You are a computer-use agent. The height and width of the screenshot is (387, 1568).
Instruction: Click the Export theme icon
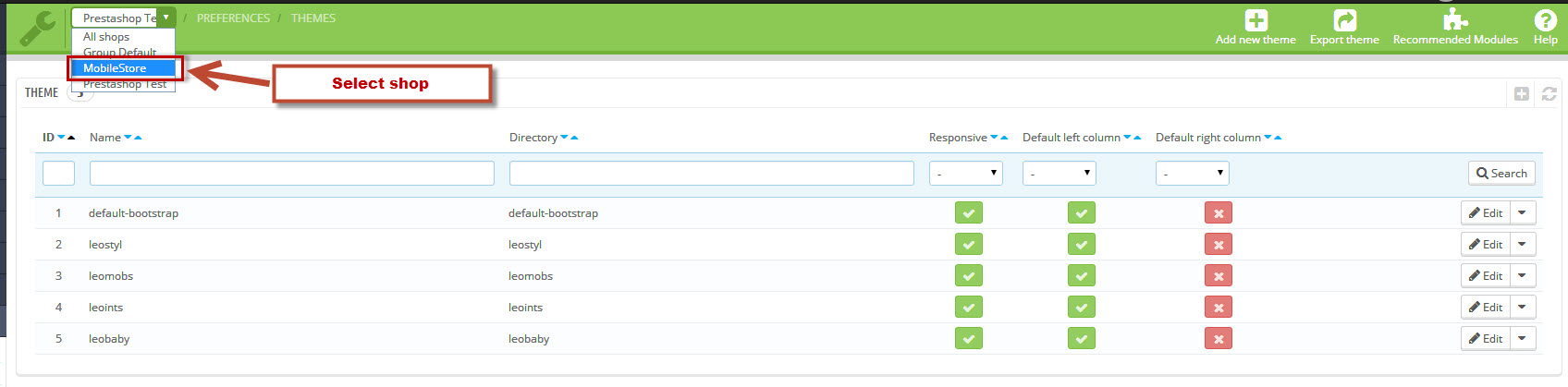point(1344,20)
